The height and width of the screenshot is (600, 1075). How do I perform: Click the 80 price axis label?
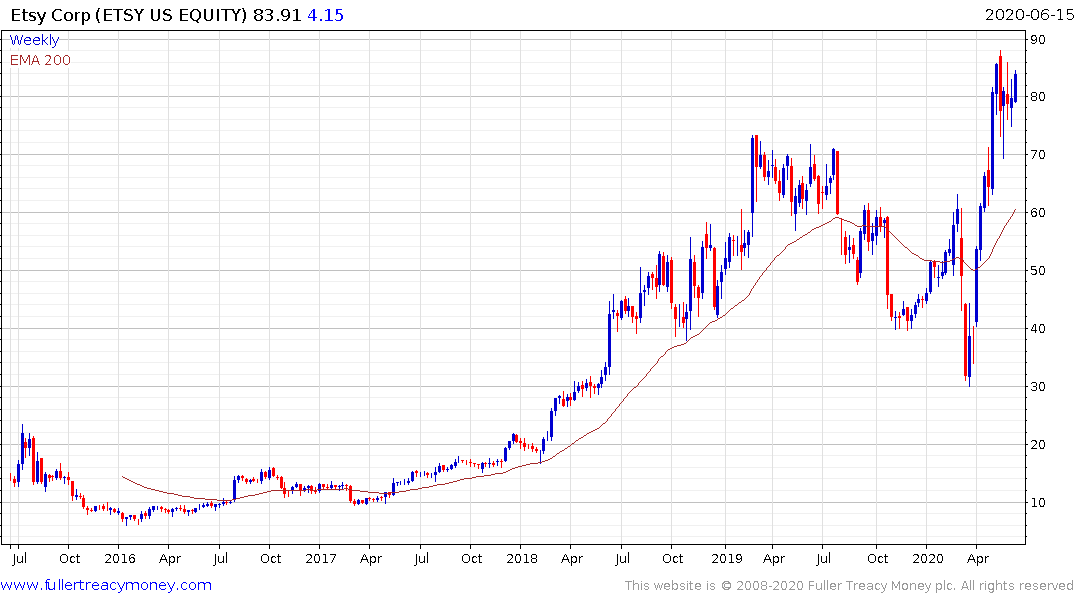(1038, 97)
